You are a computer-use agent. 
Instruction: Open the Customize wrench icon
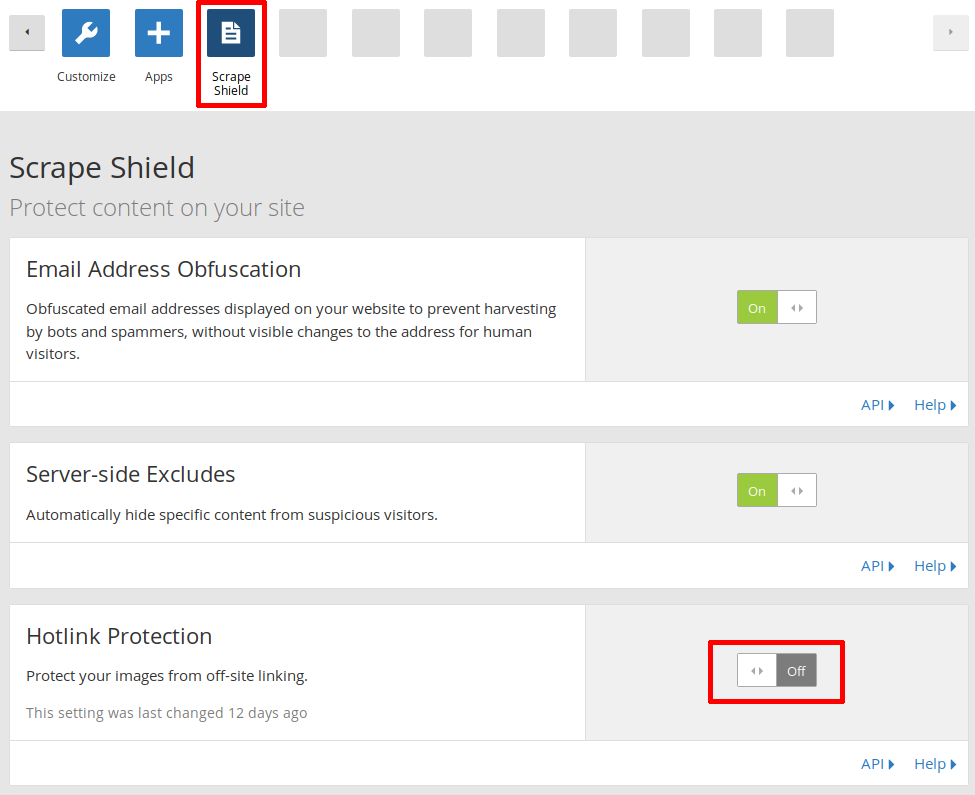click(x=86, y=33)
